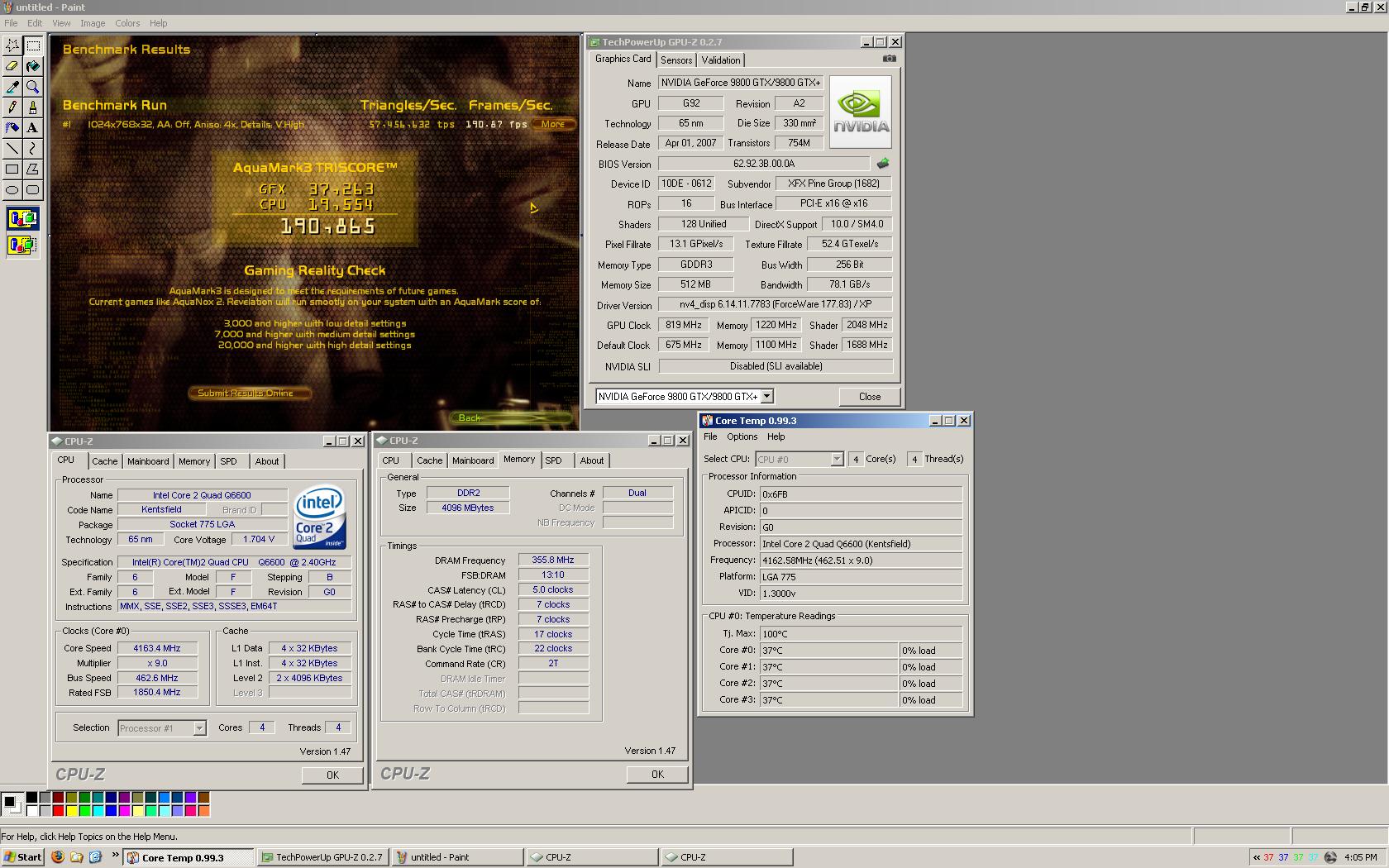Choose the straight Line tool
Viewport: 1389px width, 868px height.
pos(12,149)
